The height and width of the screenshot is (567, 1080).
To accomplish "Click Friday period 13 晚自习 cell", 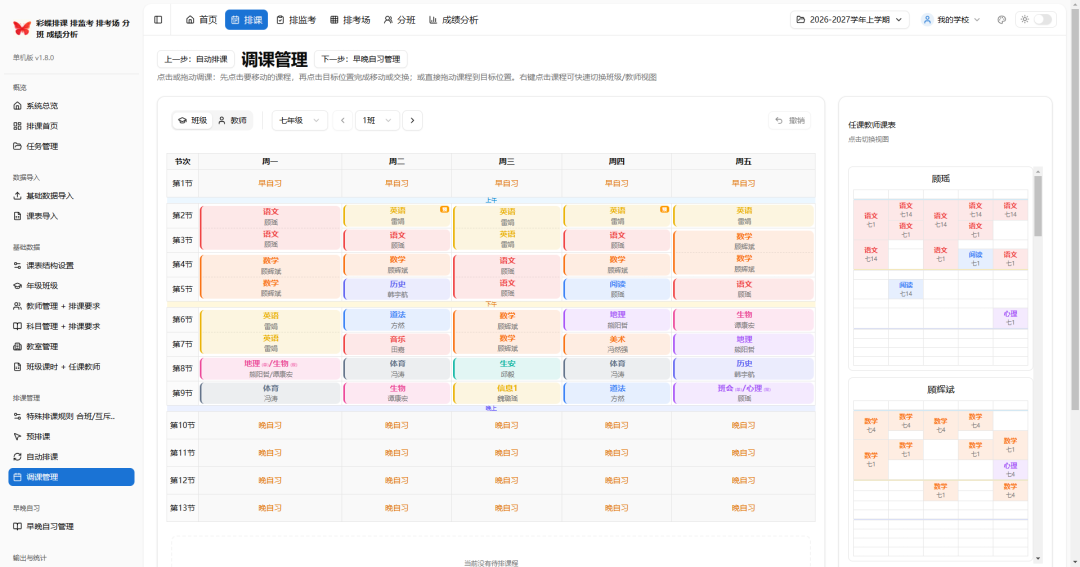I will 743,508.
